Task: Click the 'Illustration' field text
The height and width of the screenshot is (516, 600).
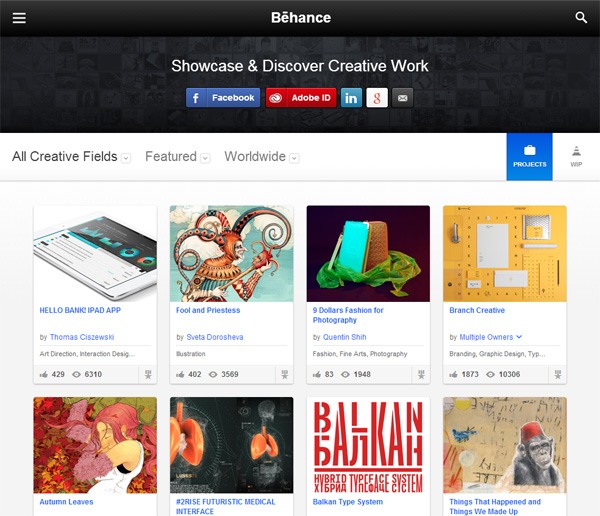Action: [x=191, y=354]
